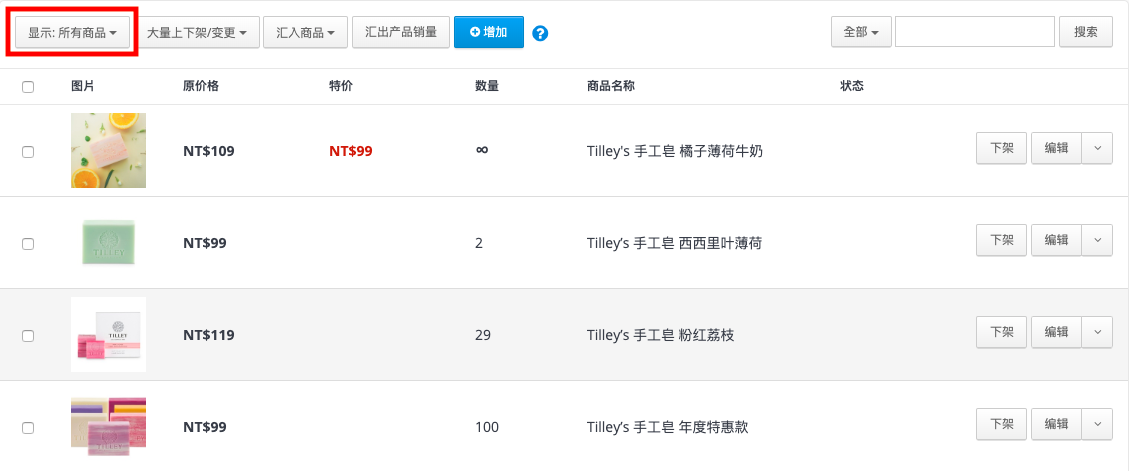Expand the 大量上下架/变更 menu
1129x471 pixels.
[x=197, y=33]
